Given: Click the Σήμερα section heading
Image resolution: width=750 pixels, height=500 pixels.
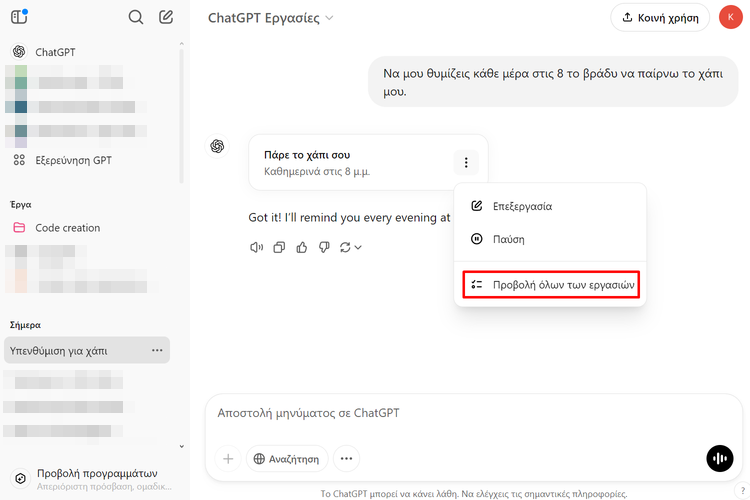Looking at the screenshot, I should tap(25, 325).
